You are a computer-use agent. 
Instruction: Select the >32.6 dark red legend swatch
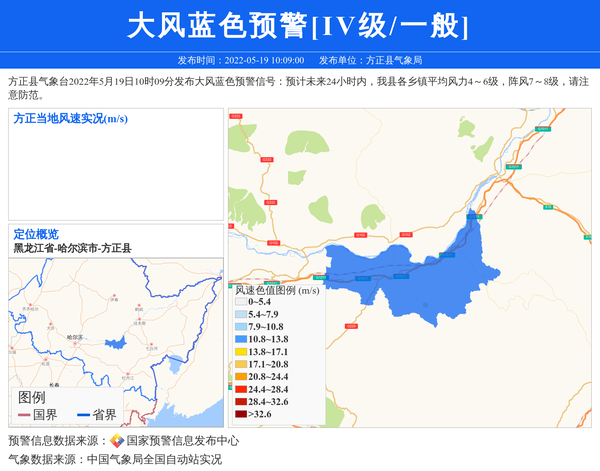tap(240, 414)
